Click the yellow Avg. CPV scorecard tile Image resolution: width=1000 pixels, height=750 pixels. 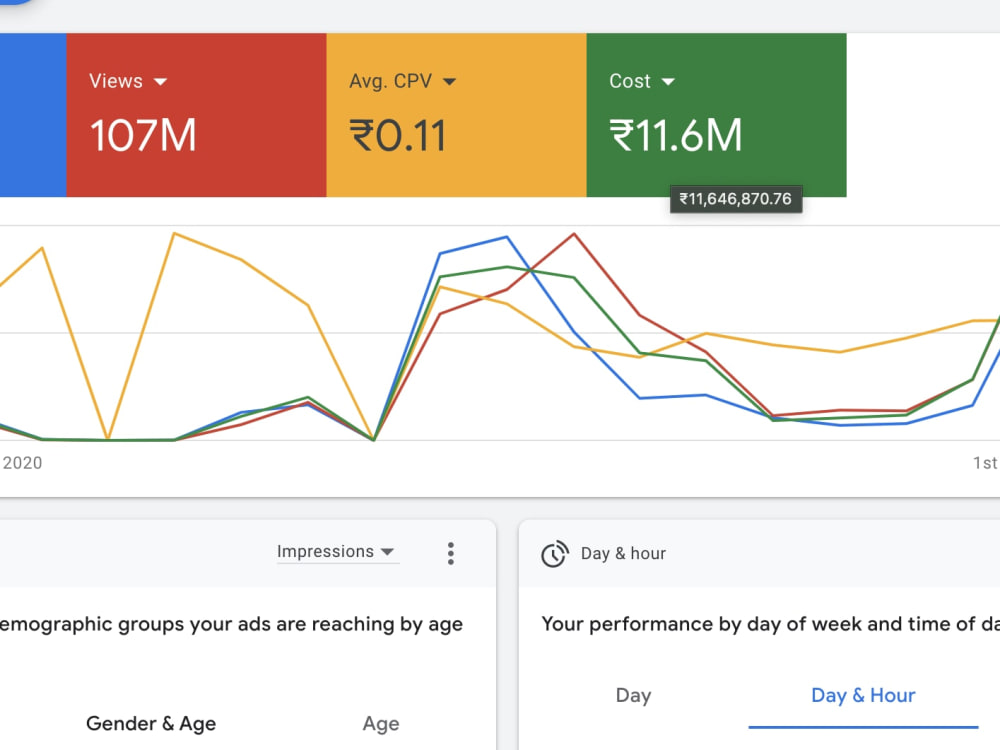[x=457, y=115]
